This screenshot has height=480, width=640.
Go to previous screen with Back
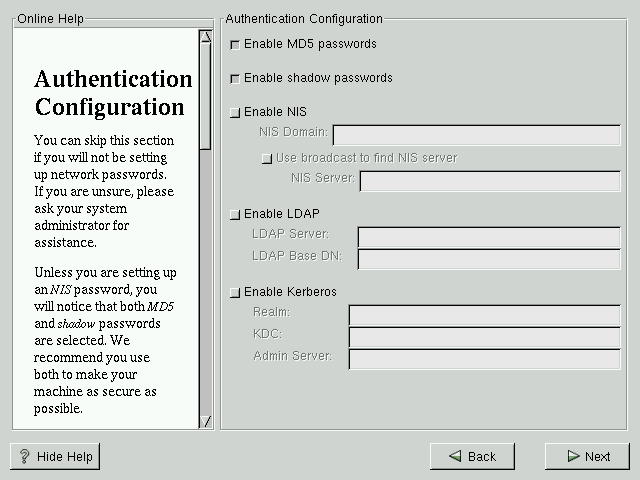472,456
